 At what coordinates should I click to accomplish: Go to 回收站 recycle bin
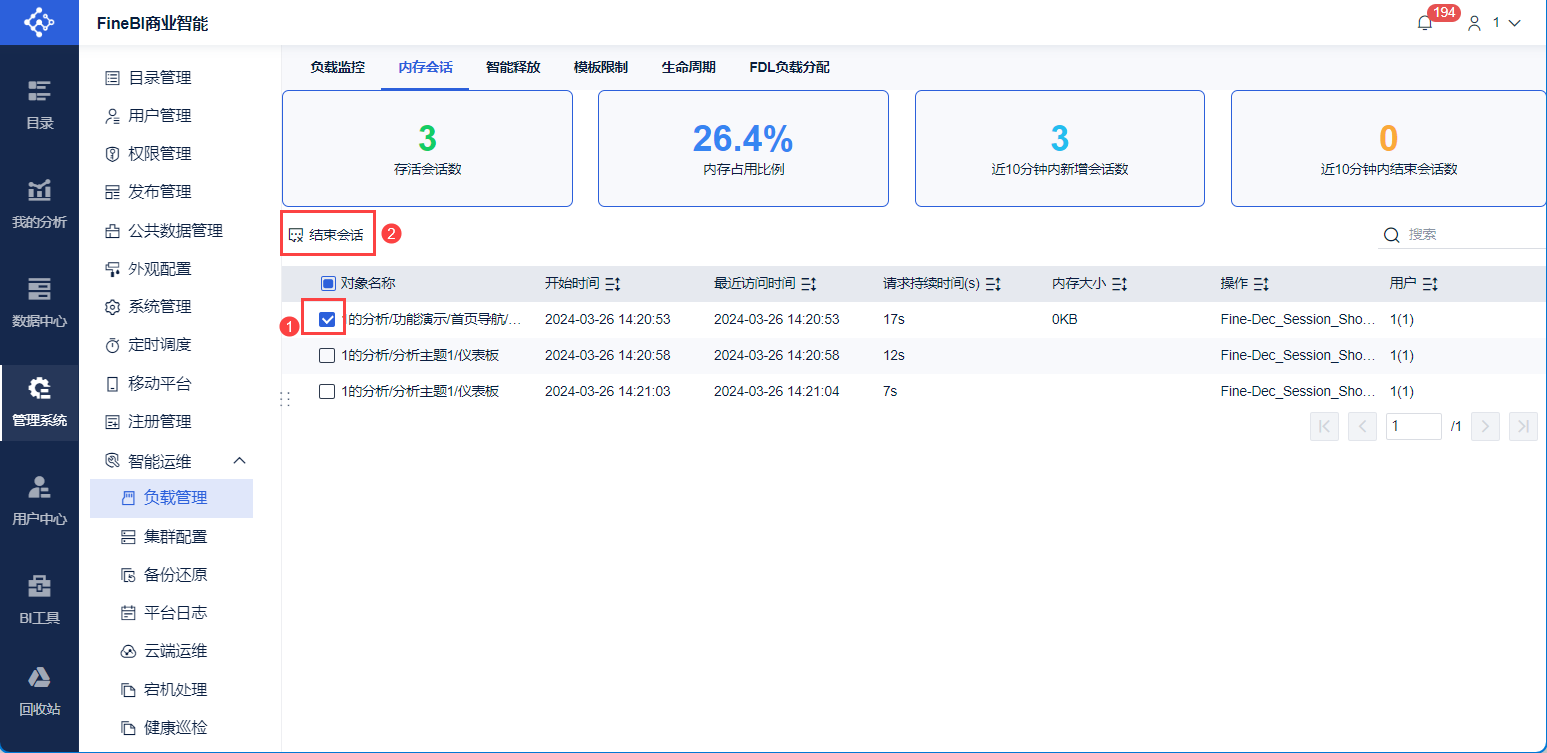pyautogui.click(x=39, y=691)
